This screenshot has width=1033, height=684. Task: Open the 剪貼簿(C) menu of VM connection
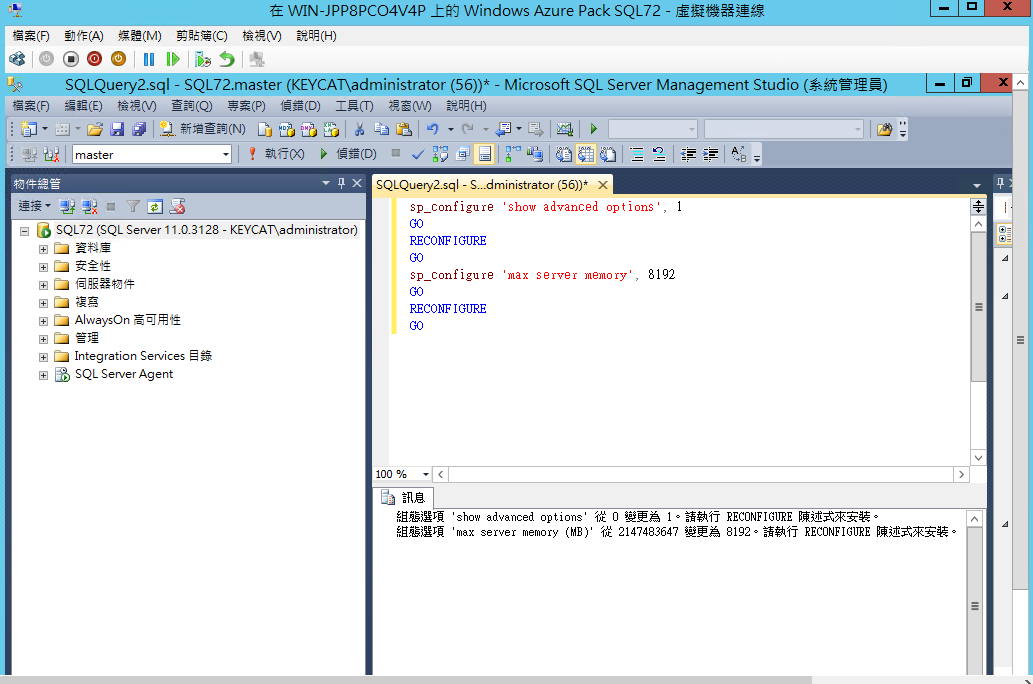(202, 36)
